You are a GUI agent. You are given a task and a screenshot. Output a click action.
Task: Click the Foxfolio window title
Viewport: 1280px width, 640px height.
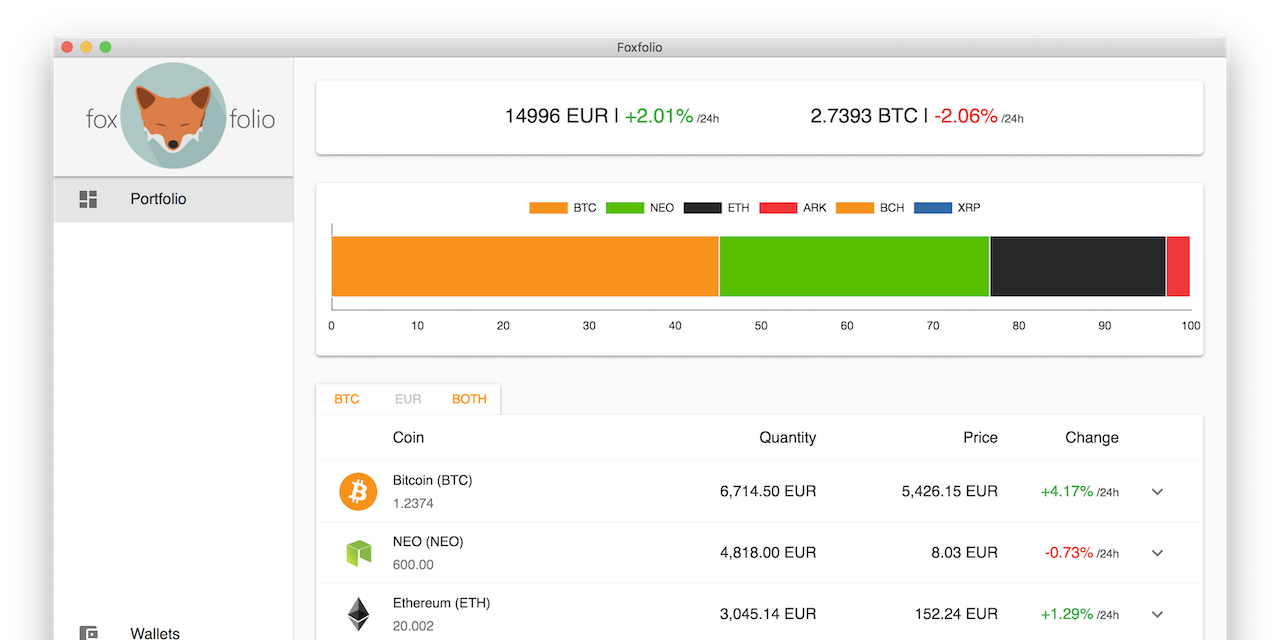coord(640,47)
